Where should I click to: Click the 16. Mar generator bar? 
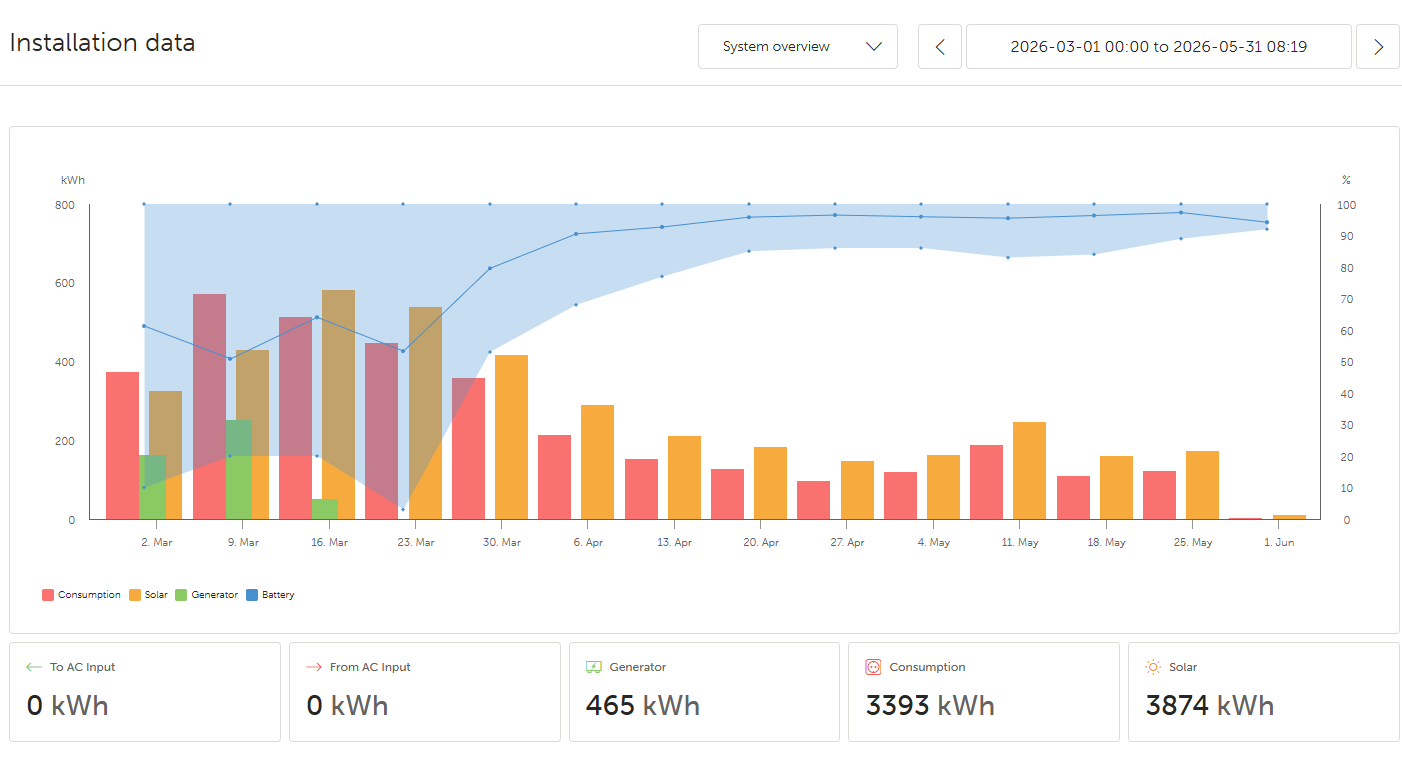pos(325,509)
